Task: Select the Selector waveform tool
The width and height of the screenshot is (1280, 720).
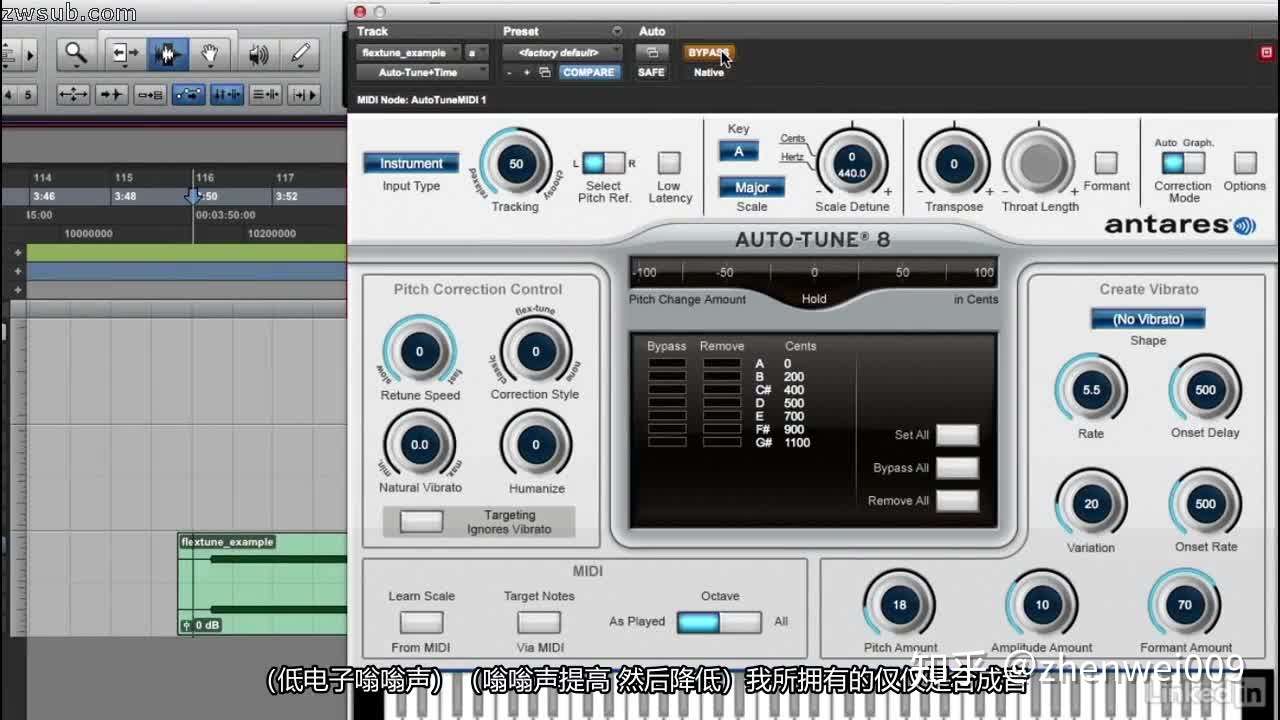Action: coord(167,54)
